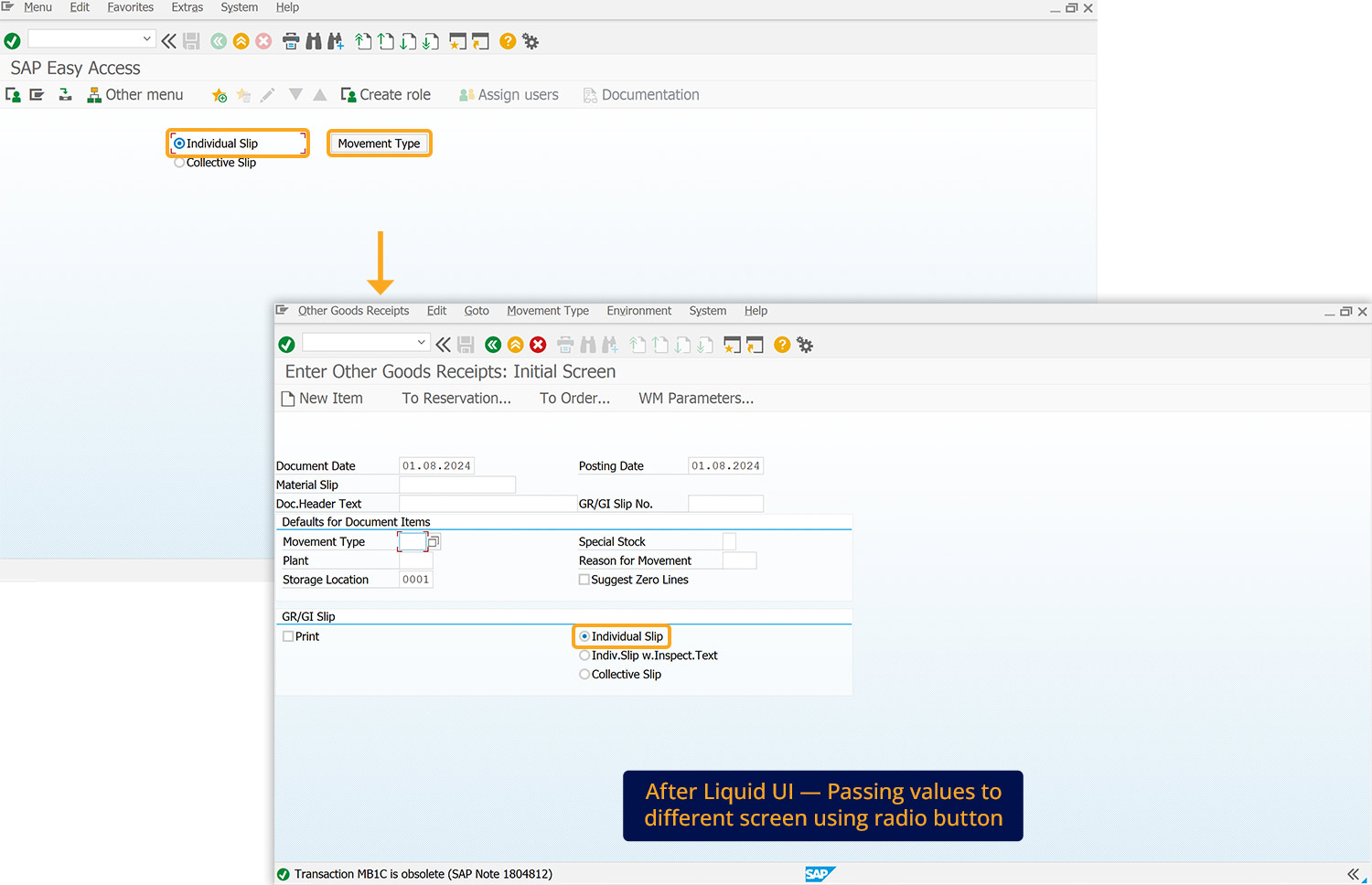This screenshot has height=885, width=1372.
Task: Click the First Page icon in Easy Access toolbar
Action: (363, 41)
